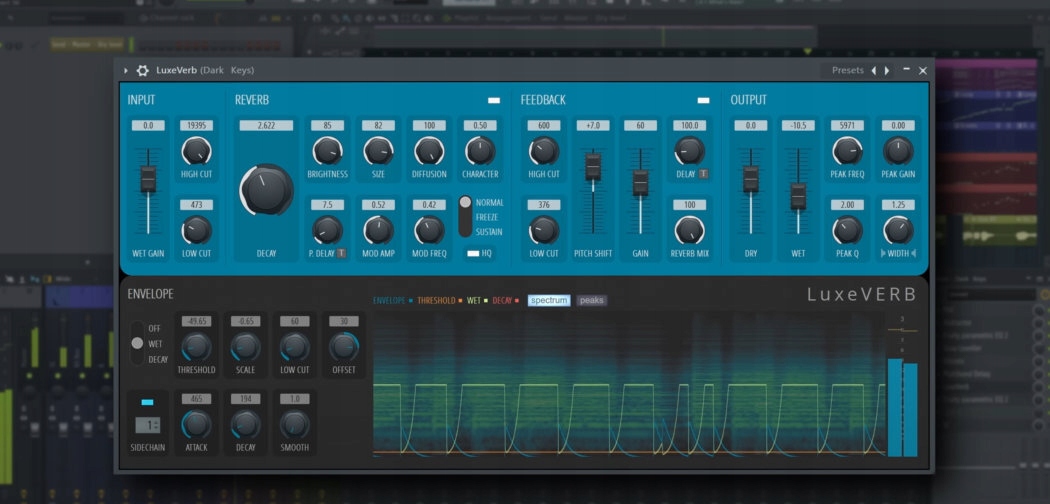
Task: Click the ENVELOPE section LOW CUT knob
Action: [295, 347]
